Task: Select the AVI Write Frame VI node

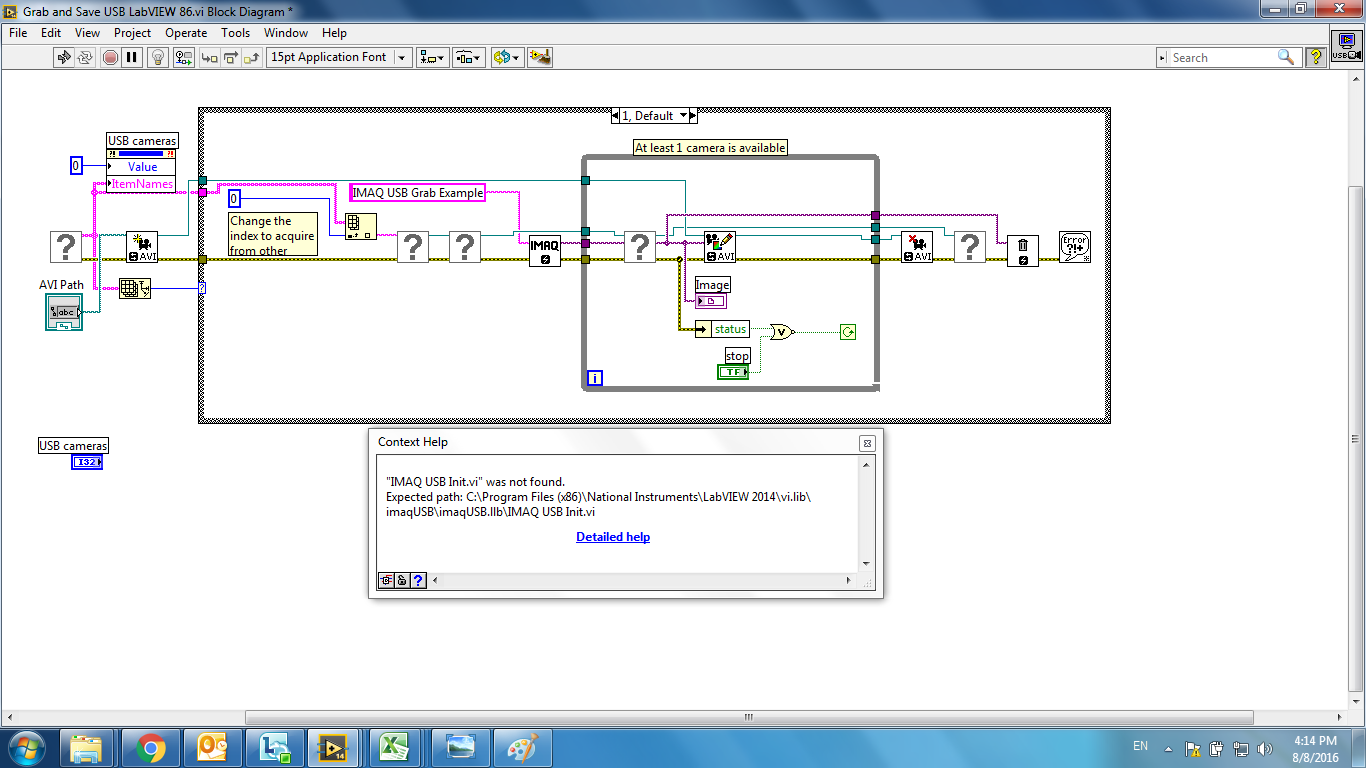Action: (720, 247)
